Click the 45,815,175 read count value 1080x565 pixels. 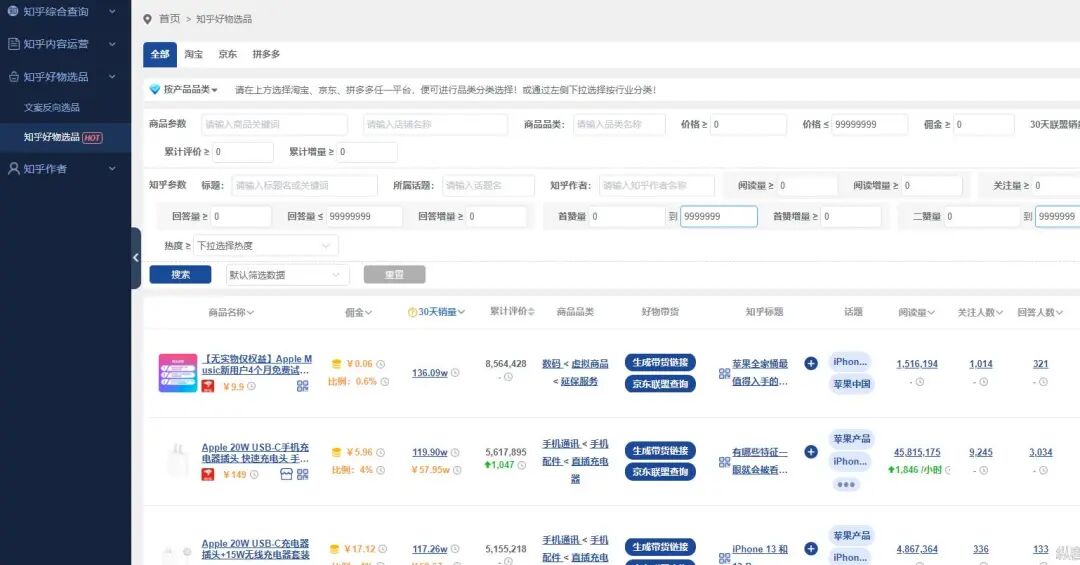[x=917, y=452]
